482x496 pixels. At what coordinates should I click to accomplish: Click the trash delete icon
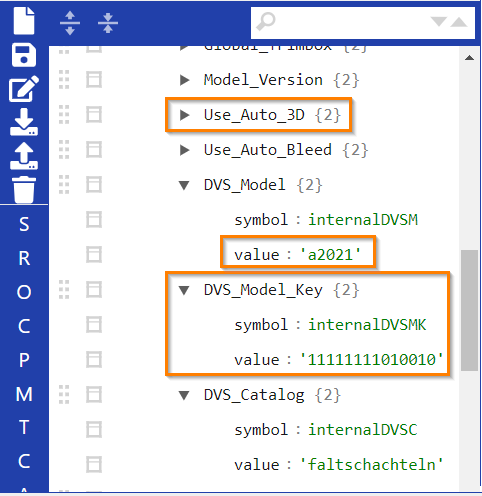point(24,190)
